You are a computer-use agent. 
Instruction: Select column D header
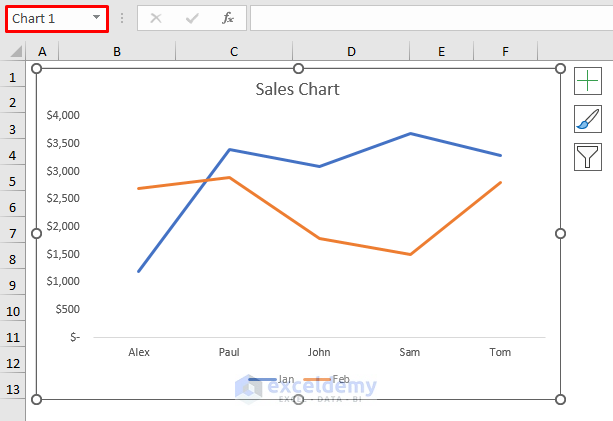click(351, 51)
